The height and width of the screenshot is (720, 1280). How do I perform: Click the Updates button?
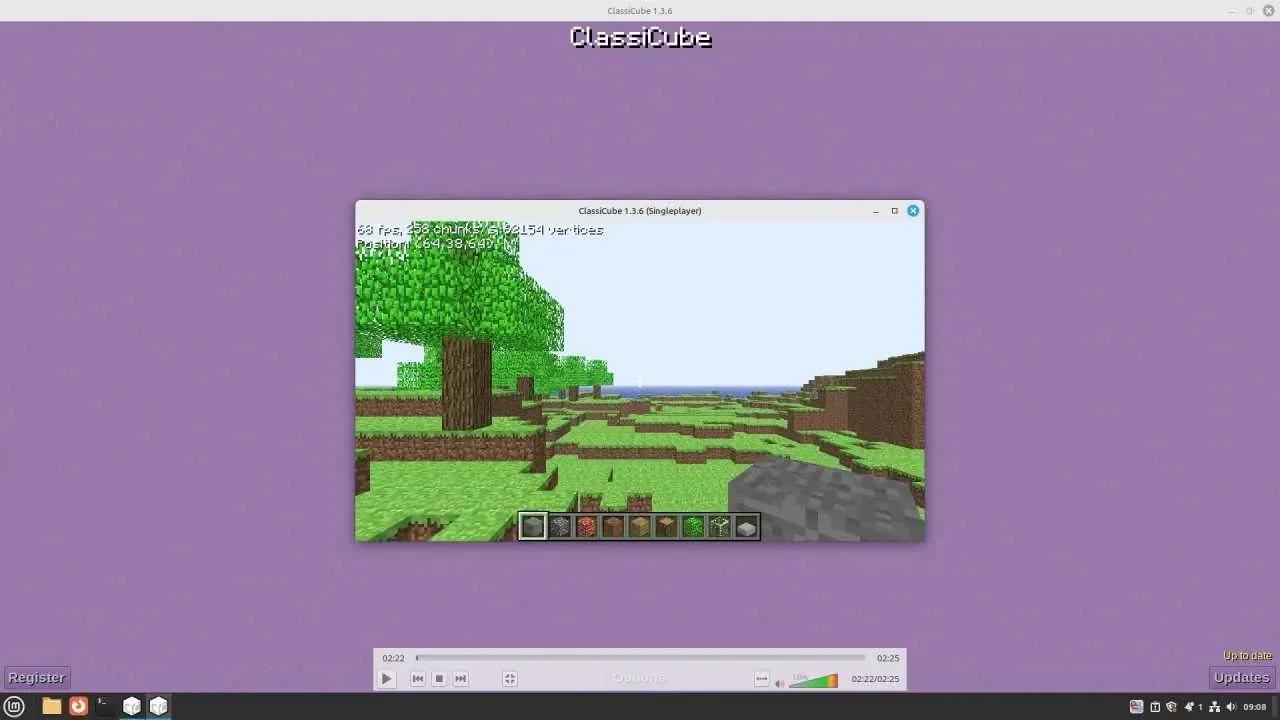click(x=1241, y=677)
